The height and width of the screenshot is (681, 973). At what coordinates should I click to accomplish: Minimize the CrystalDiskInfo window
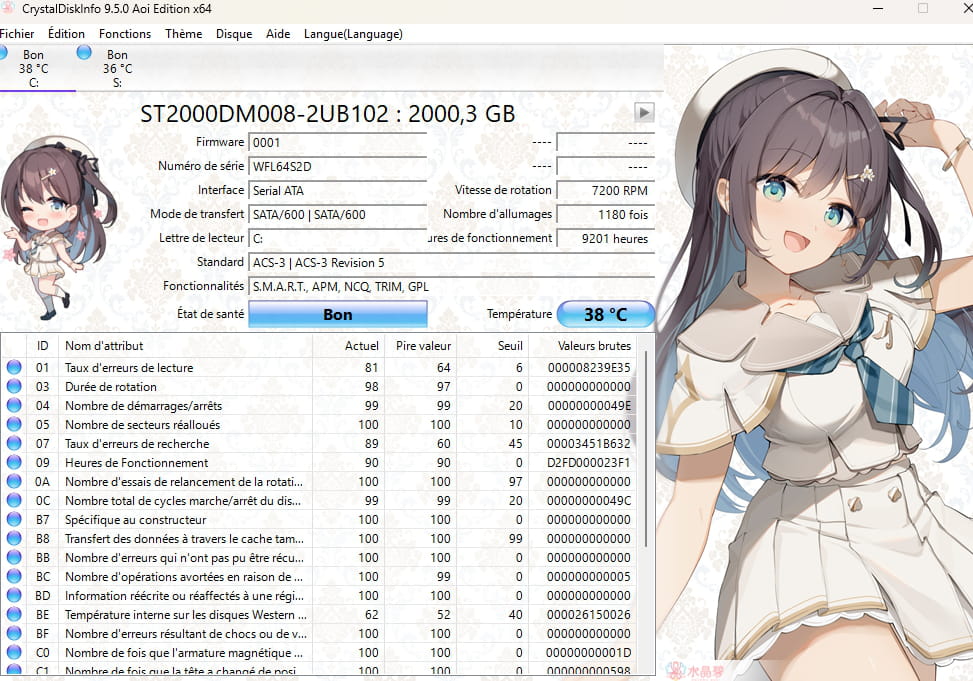878,9
